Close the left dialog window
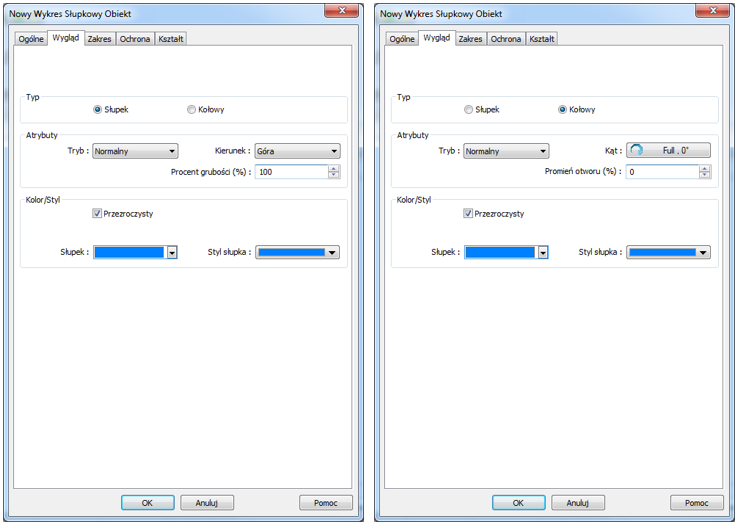The image size is (737, 522). coord(342,10)
